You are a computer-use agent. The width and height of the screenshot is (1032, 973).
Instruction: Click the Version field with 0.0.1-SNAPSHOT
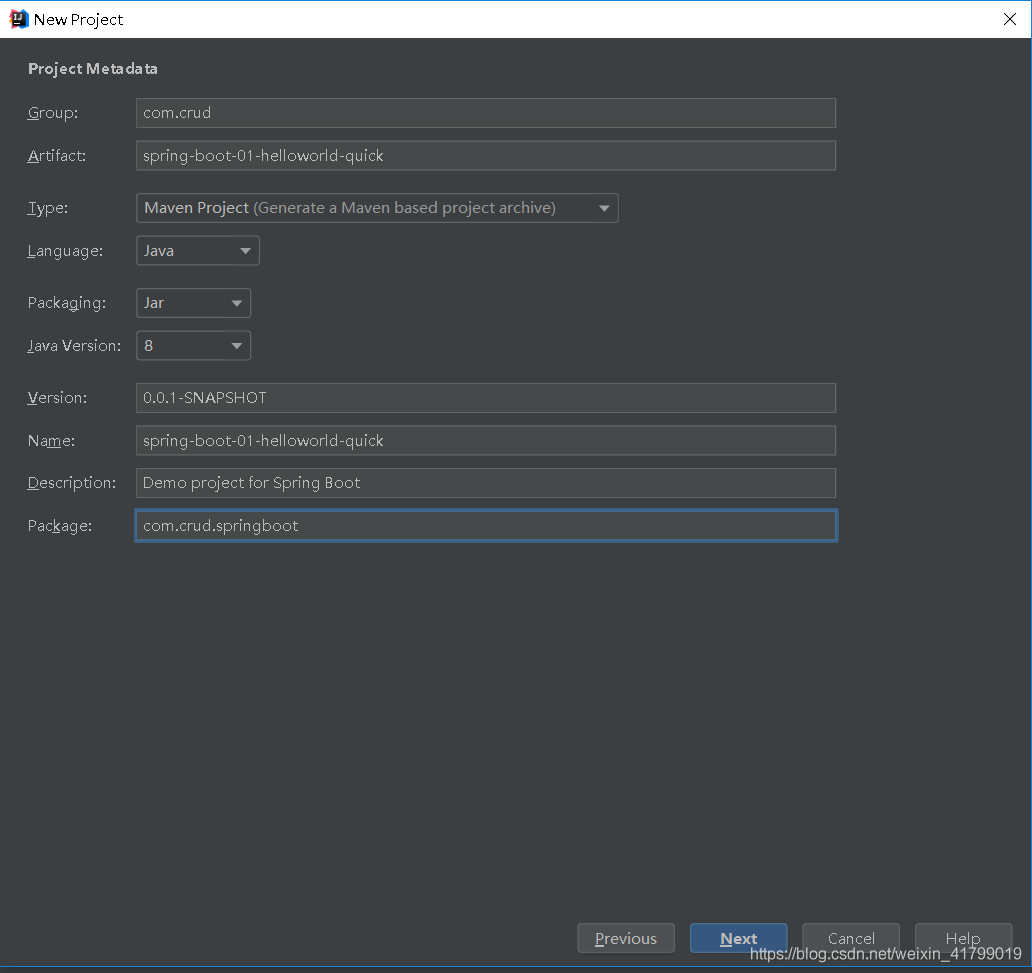(486, 398)
